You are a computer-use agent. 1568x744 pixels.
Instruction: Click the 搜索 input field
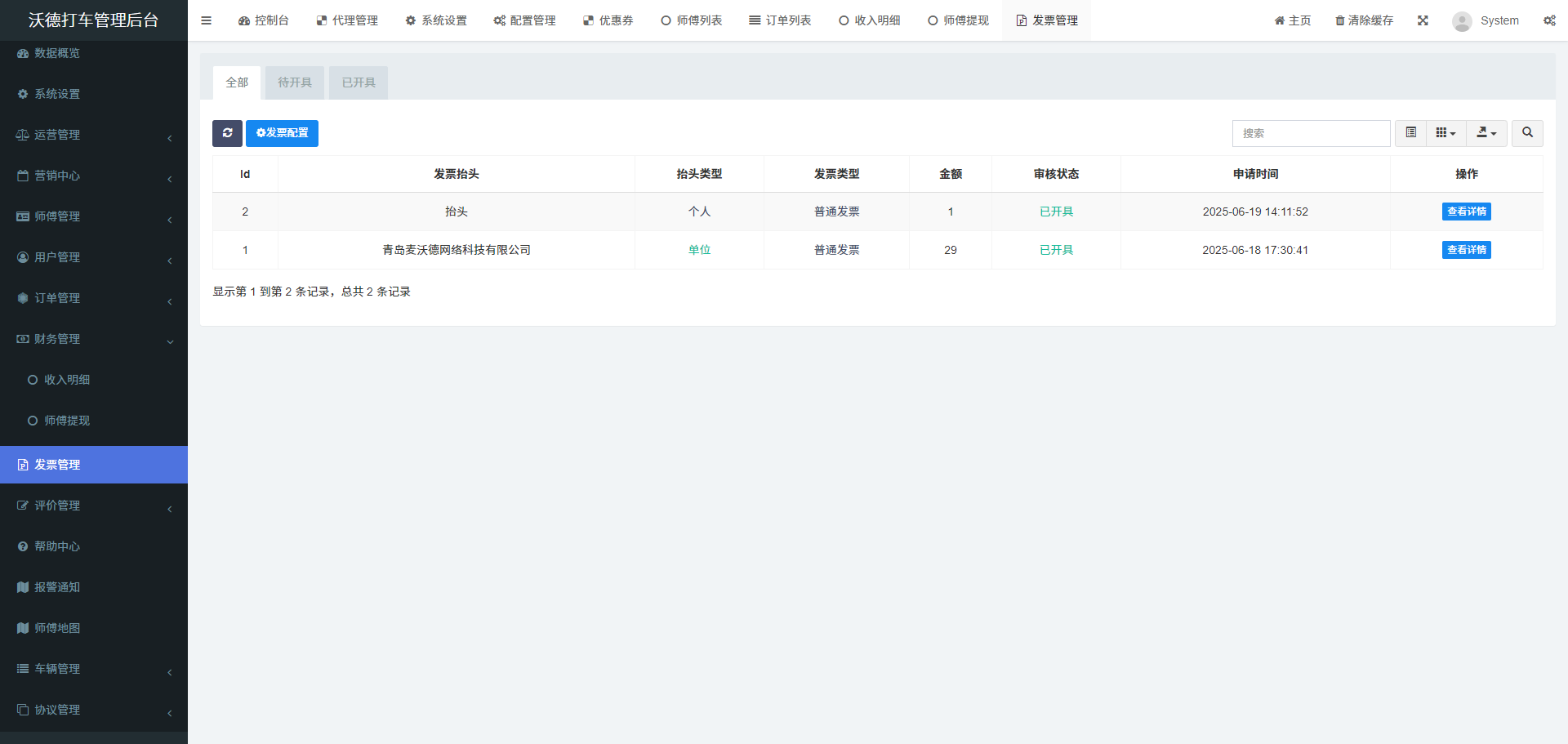point(1311,133)
